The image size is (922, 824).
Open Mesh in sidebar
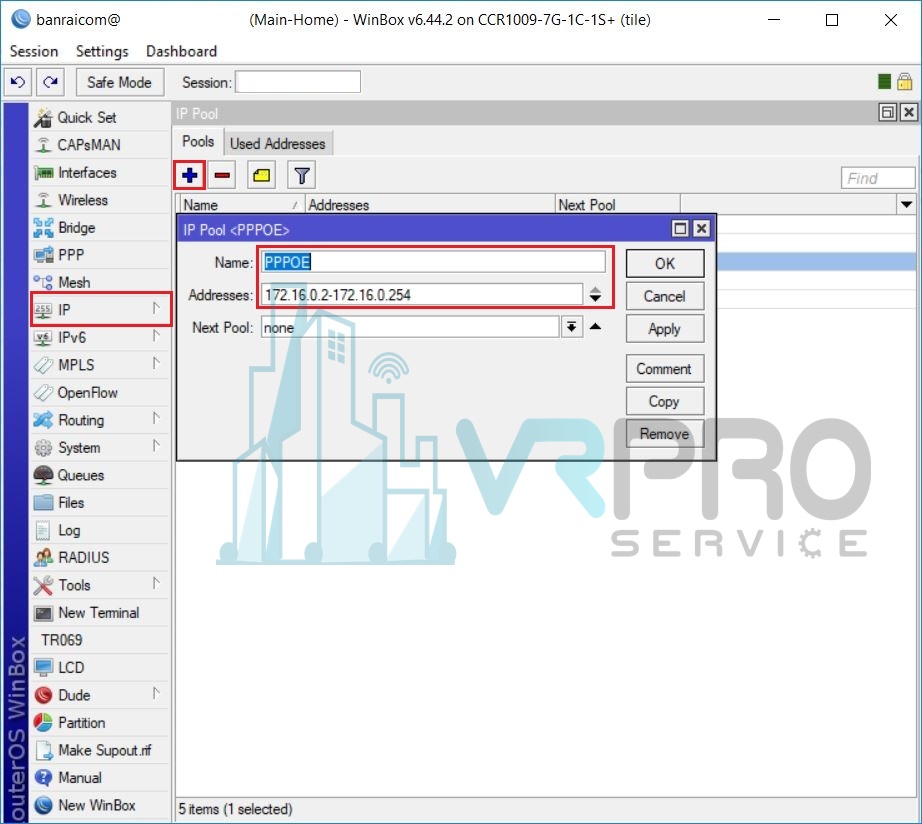tap(100, 282)
